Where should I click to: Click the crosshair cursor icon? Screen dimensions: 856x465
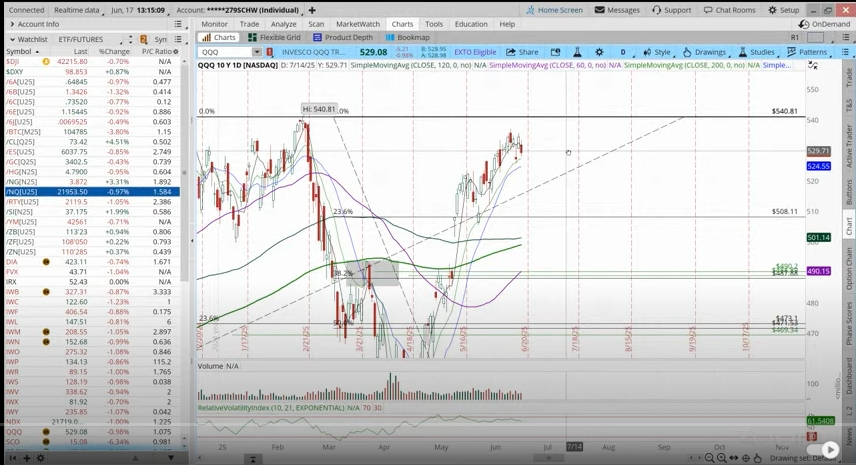(x=746, y=458)
